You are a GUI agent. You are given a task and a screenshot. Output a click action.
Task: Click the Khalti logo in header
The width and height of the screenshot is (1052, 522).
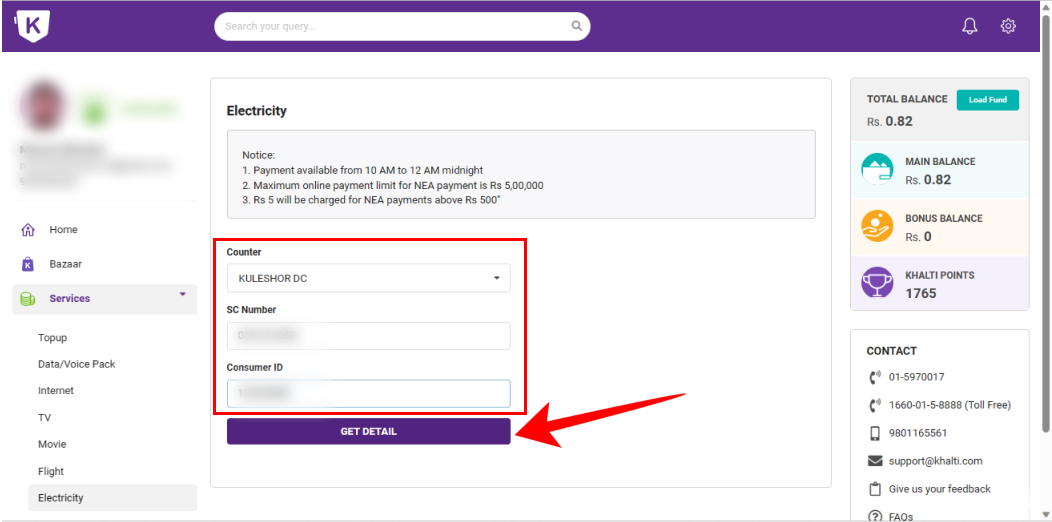click(x=32, y=25)
